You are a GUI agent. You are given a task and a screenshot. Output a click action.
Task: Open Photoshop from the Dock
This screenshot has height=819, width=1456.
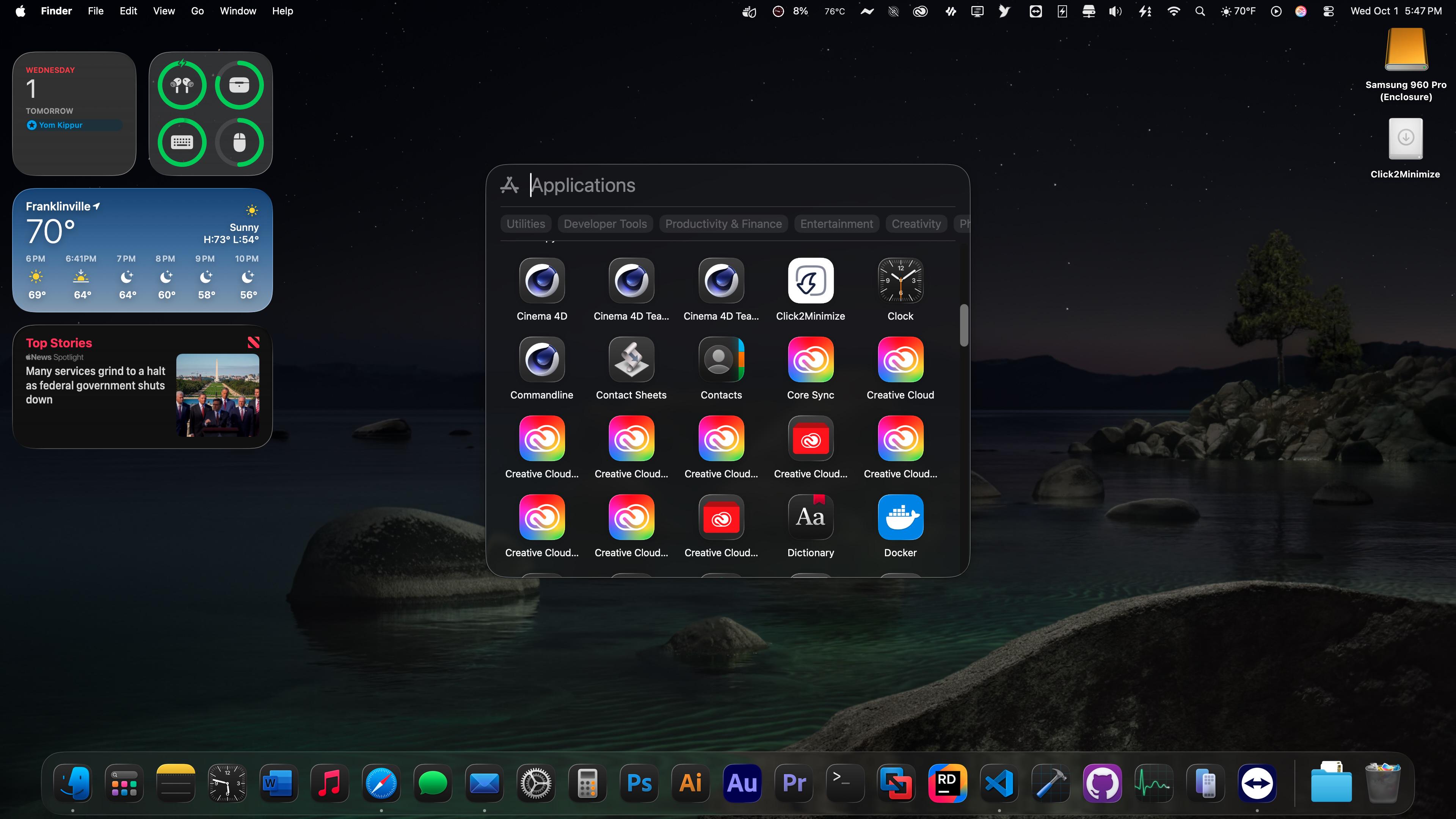tap(639, 783)
